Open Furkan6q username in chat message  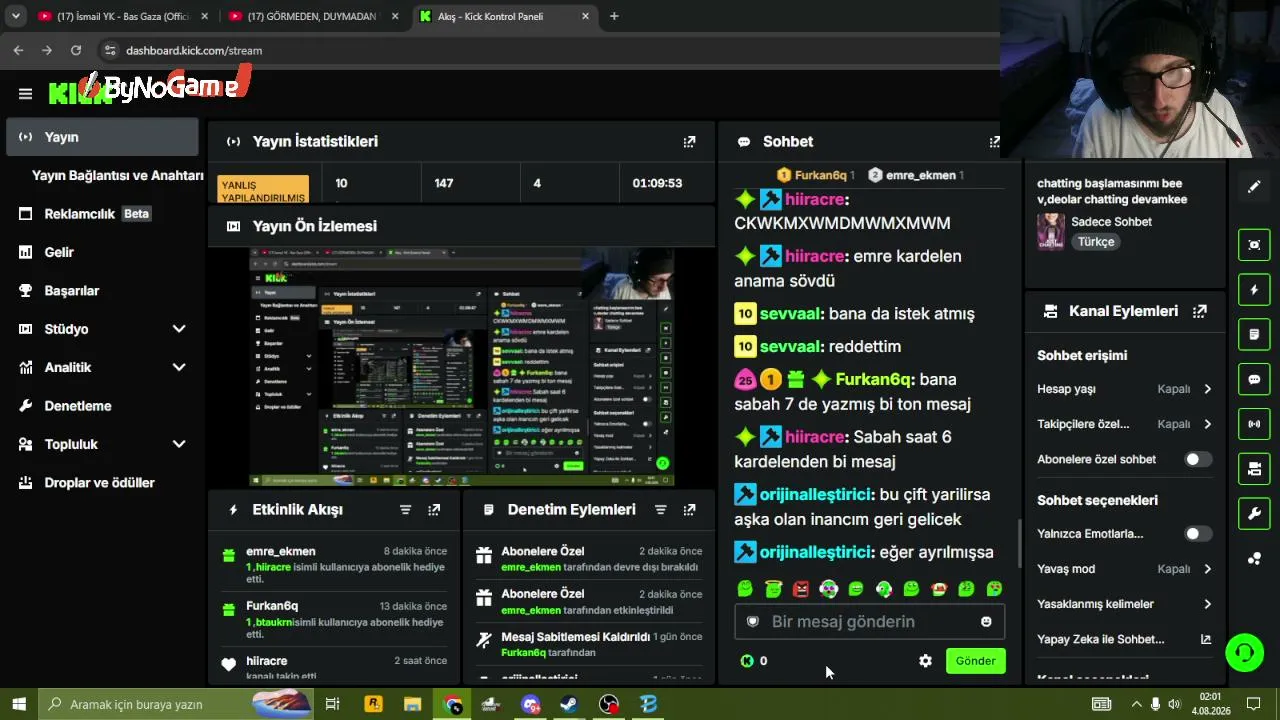871,379
